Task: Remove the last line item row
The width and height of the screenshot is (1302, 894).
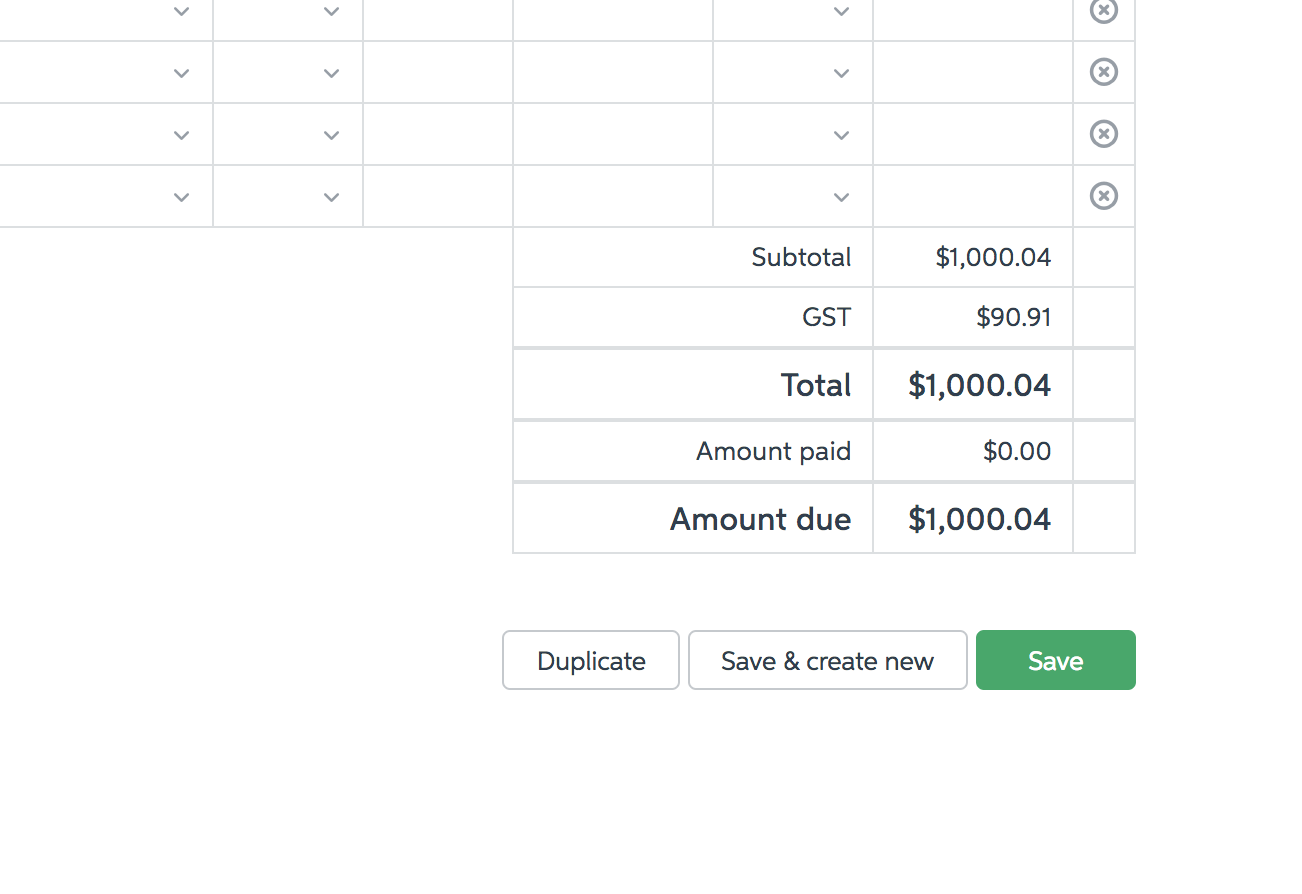Action: pyautogui.click(x=1103, y=196)
